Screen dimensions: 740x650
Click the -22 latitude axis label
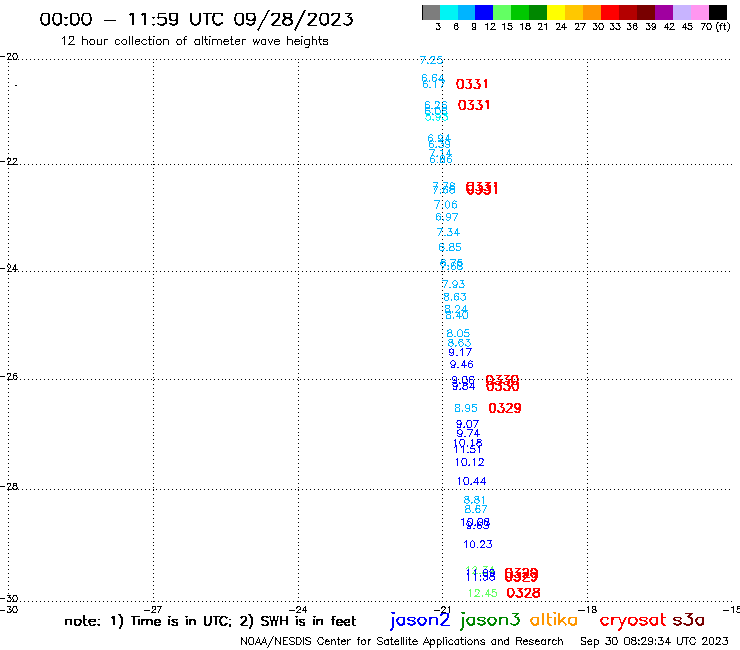[x=9, y=161]
